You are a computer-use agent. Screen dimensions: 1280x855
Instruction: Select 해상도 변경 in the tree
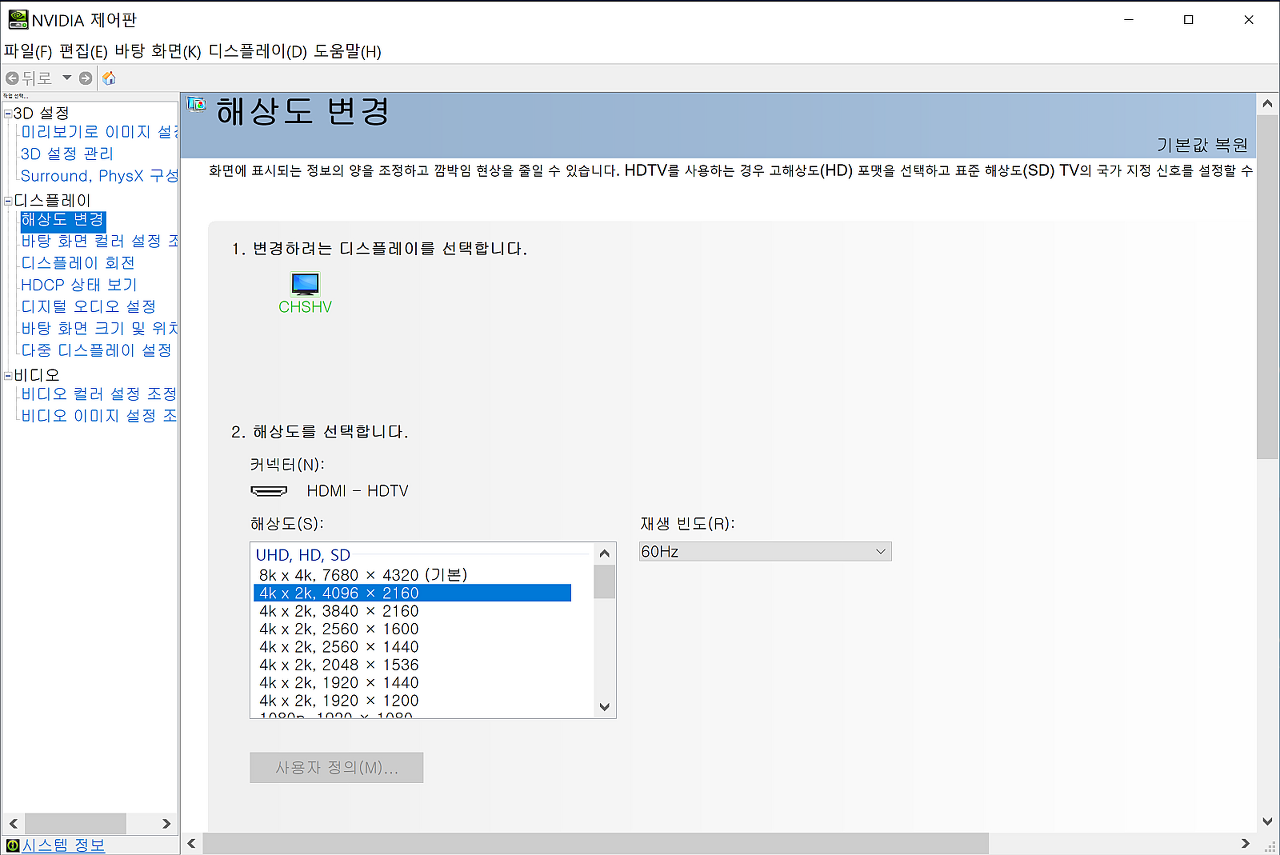(62, 219)
